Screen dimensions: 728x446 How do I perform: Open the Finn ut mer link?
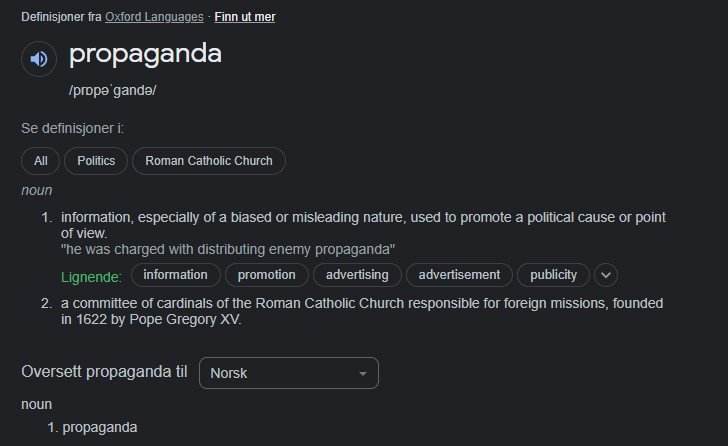click(245, 17)
